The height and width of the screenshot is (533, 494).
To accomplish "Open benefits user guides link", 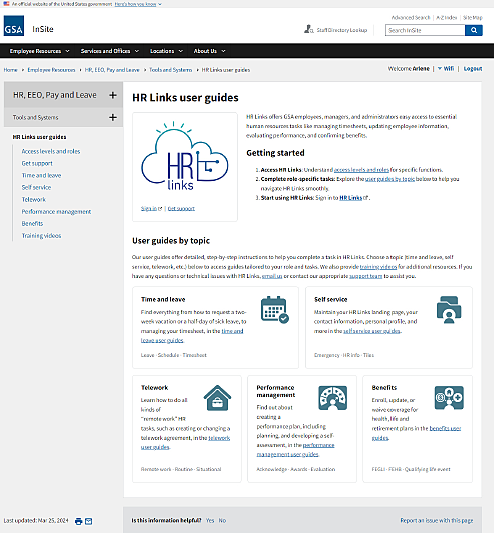I will pos(416,433).
